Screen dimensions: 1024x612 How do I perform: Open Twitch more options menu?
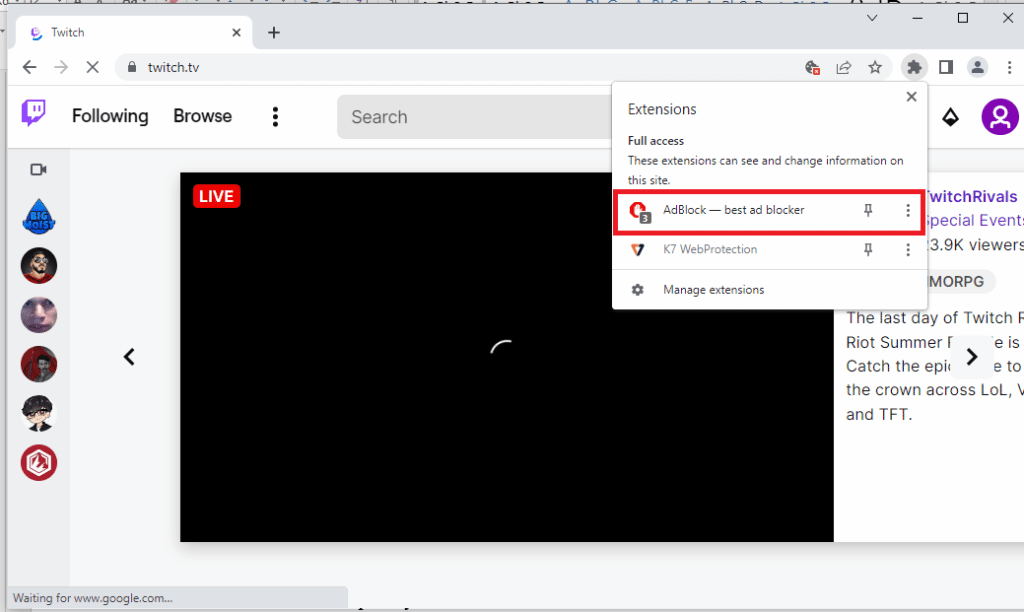click(275, 117)
